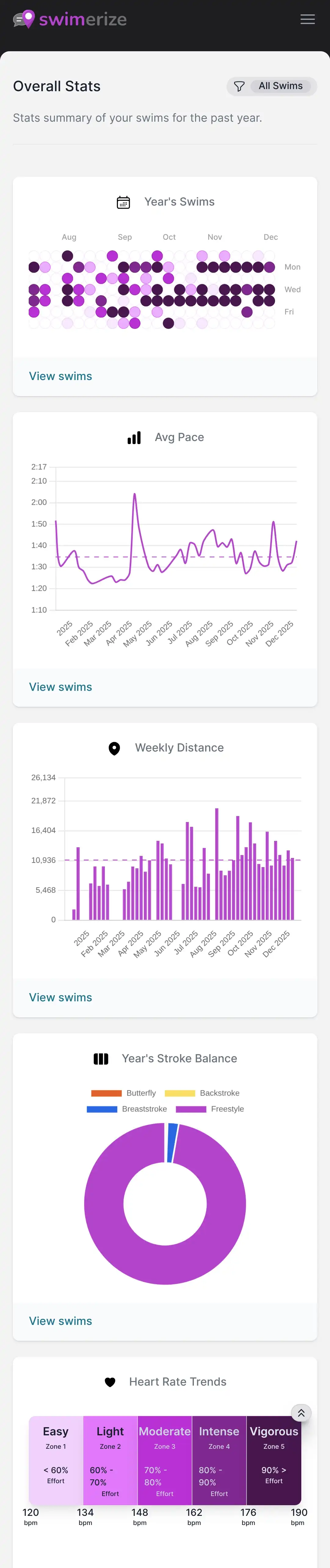Select the Zone 5 Vigorous color block

pyautogui.click(x=274, y=1460)
